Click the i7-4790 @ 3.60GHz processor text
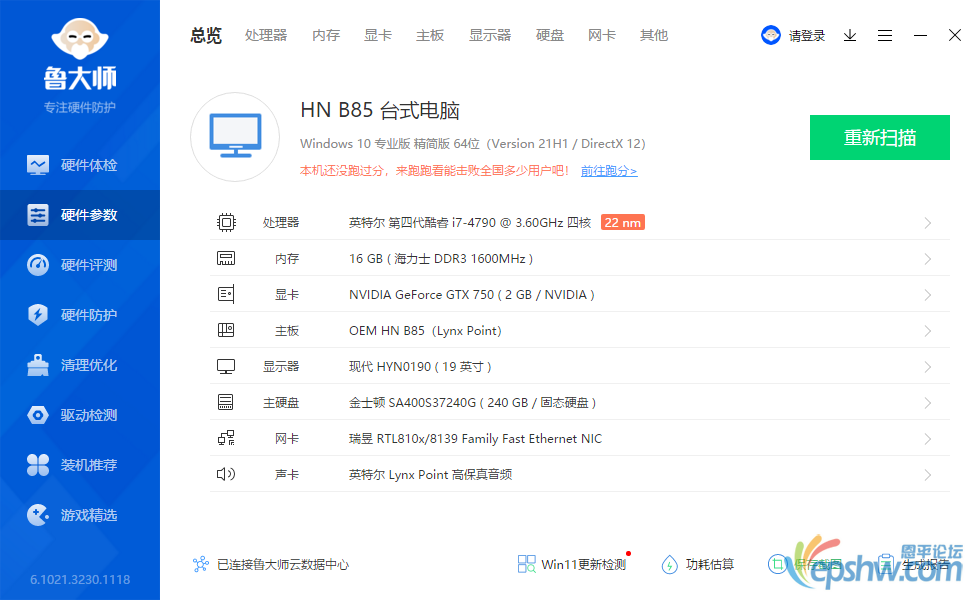Viewport: 980px width, 600px height. pyautogui.click(x=470, y=222)
